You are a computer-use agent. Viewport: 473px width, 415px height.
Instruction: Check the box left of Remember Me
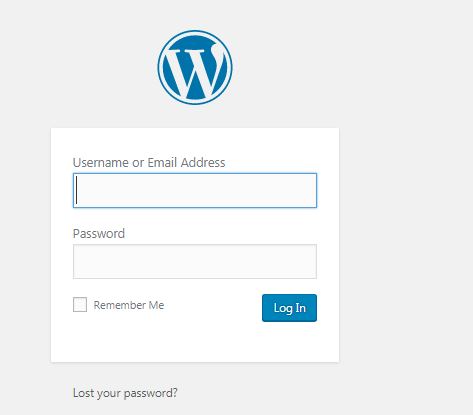[80, 305]
